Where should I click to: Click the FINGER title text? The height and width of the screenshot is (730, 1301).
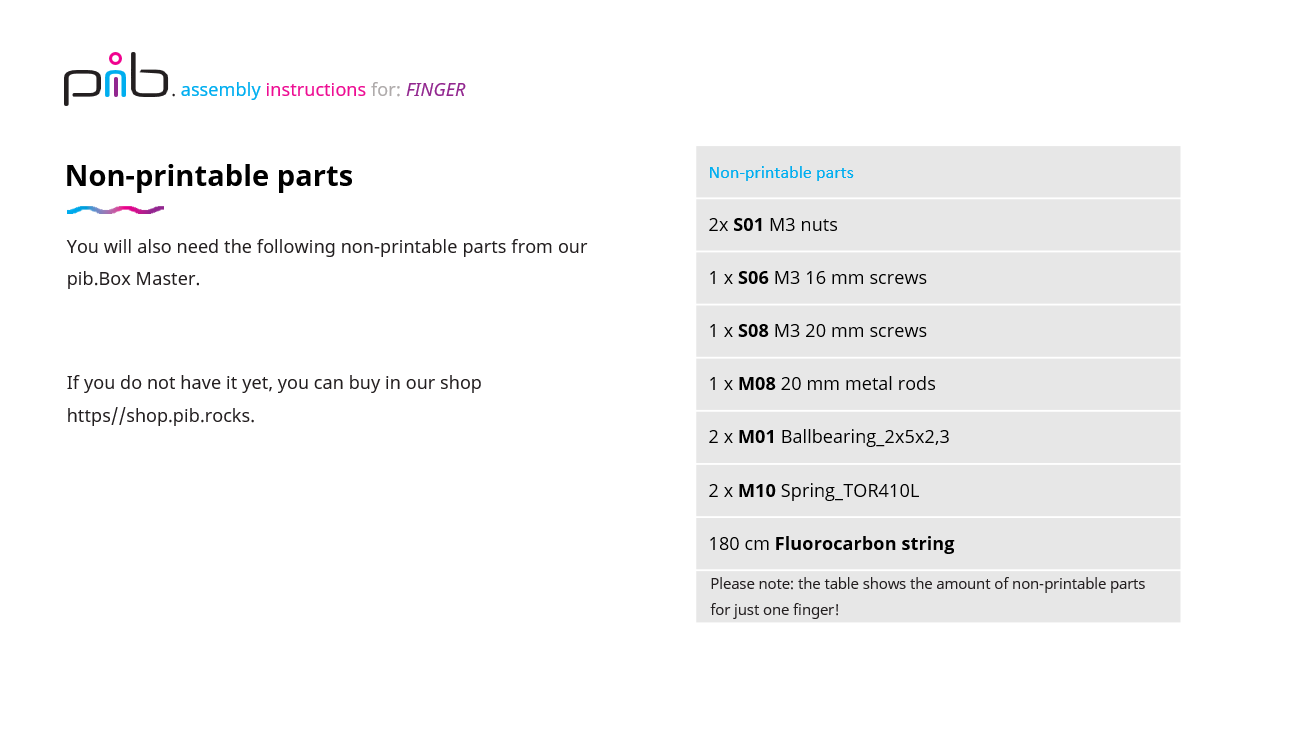pos(435,90)
